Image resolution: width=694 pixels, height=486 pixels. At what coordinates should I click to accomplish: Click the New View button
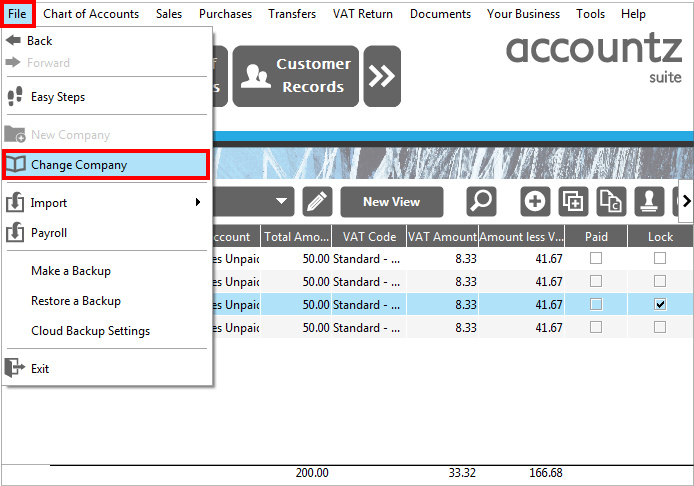[392, 202]
